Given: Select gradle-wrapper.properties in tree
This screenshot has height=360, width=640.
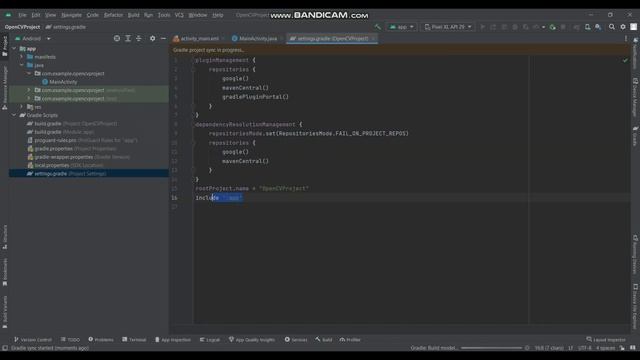Looking at the screenshot, I should coord(78,157).
